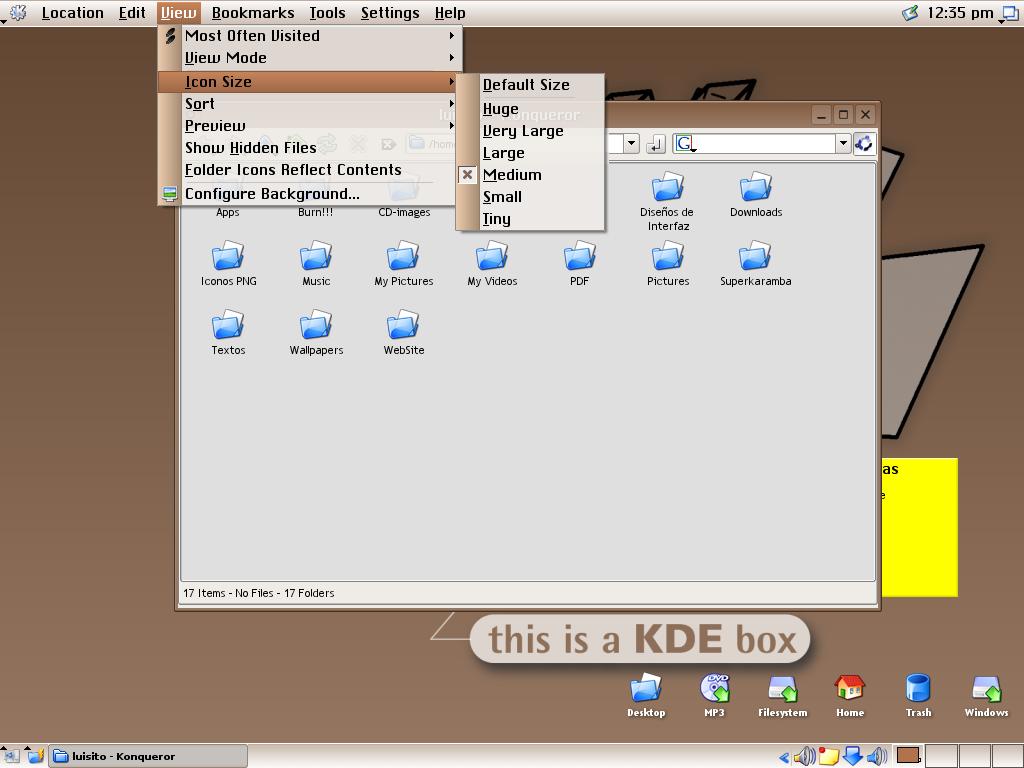The width and height of the screenshot is (1024, 768).
Task: Open the location bar history dropdown arrow
Action: point(631,143)
